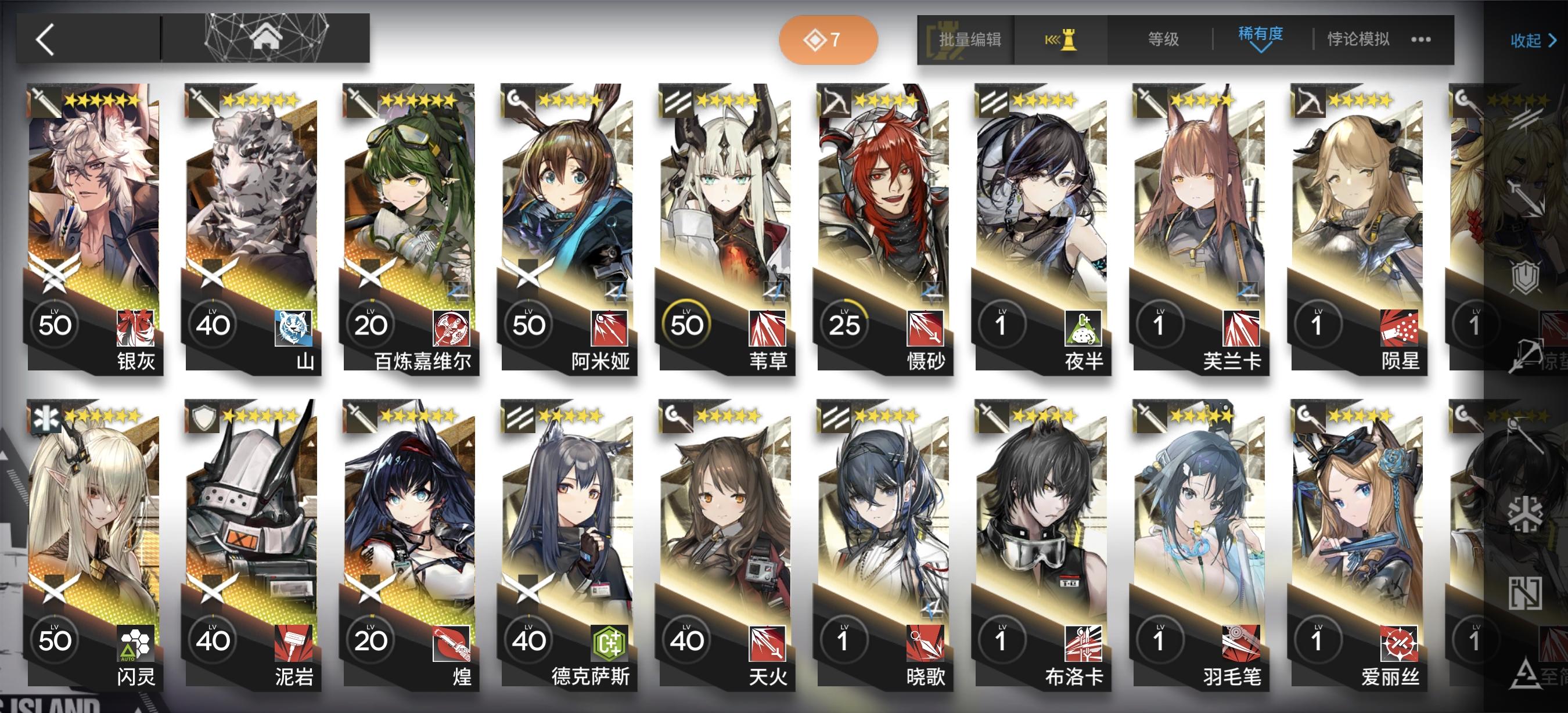Open the 煌 operator card
1568x713 pixels.
[409, 544]
